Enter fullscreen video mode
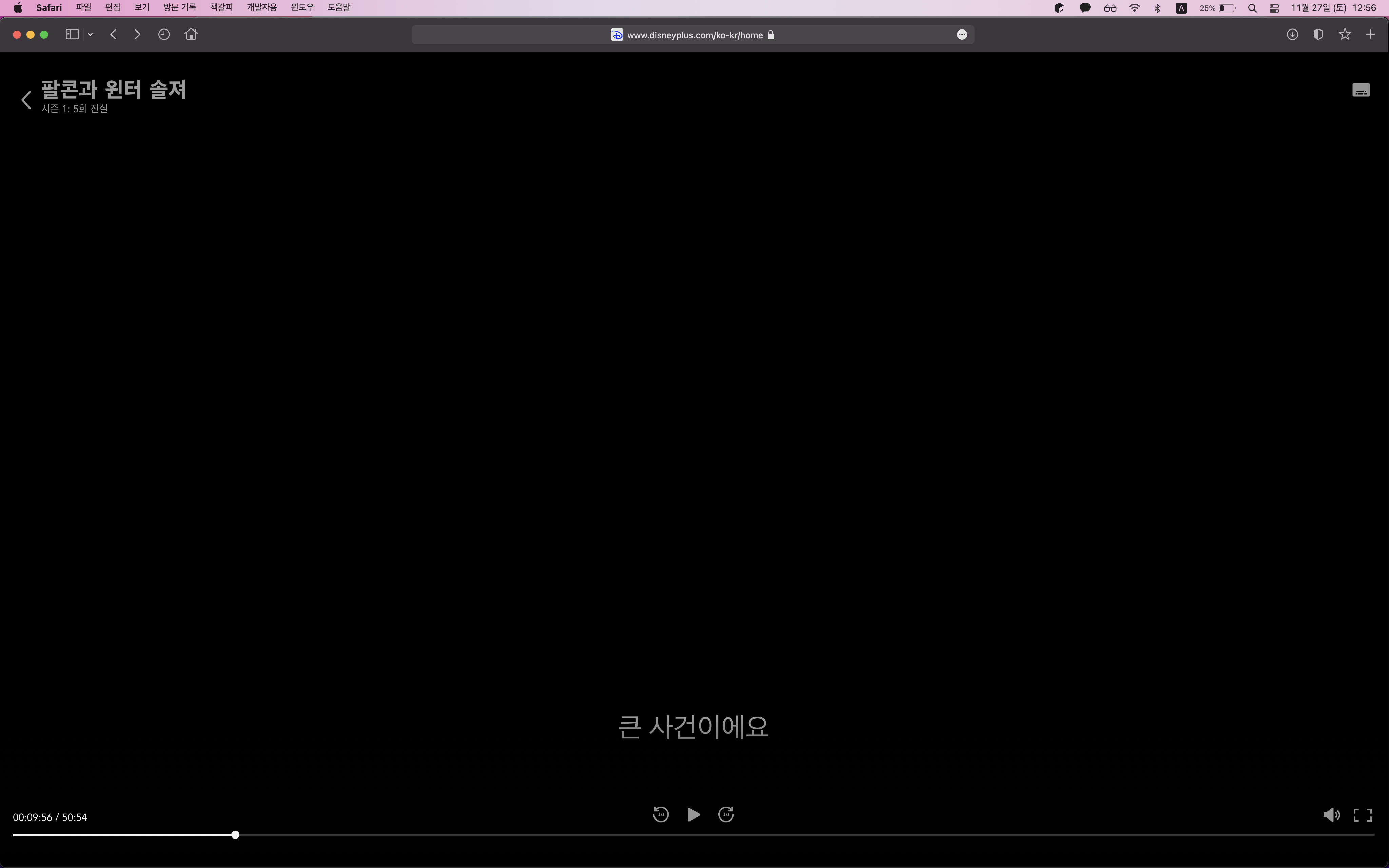Screen dimensions: 1389x868 tap(1363, 815)
